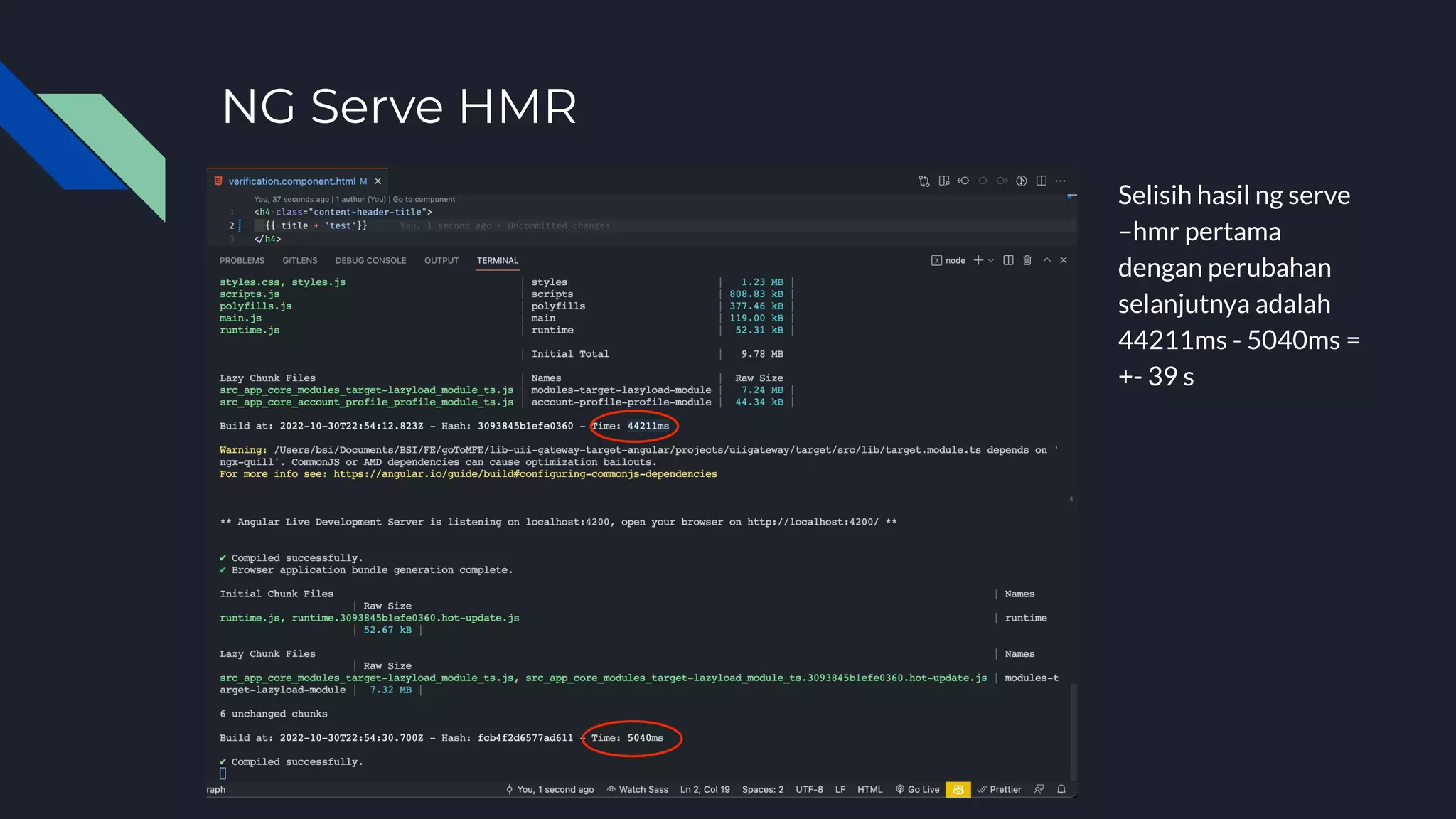Image resolution: width=1456 pixels, height=819 pixels.
Task: Select the verification.component.html editor tab
Action: pos(297,181)
